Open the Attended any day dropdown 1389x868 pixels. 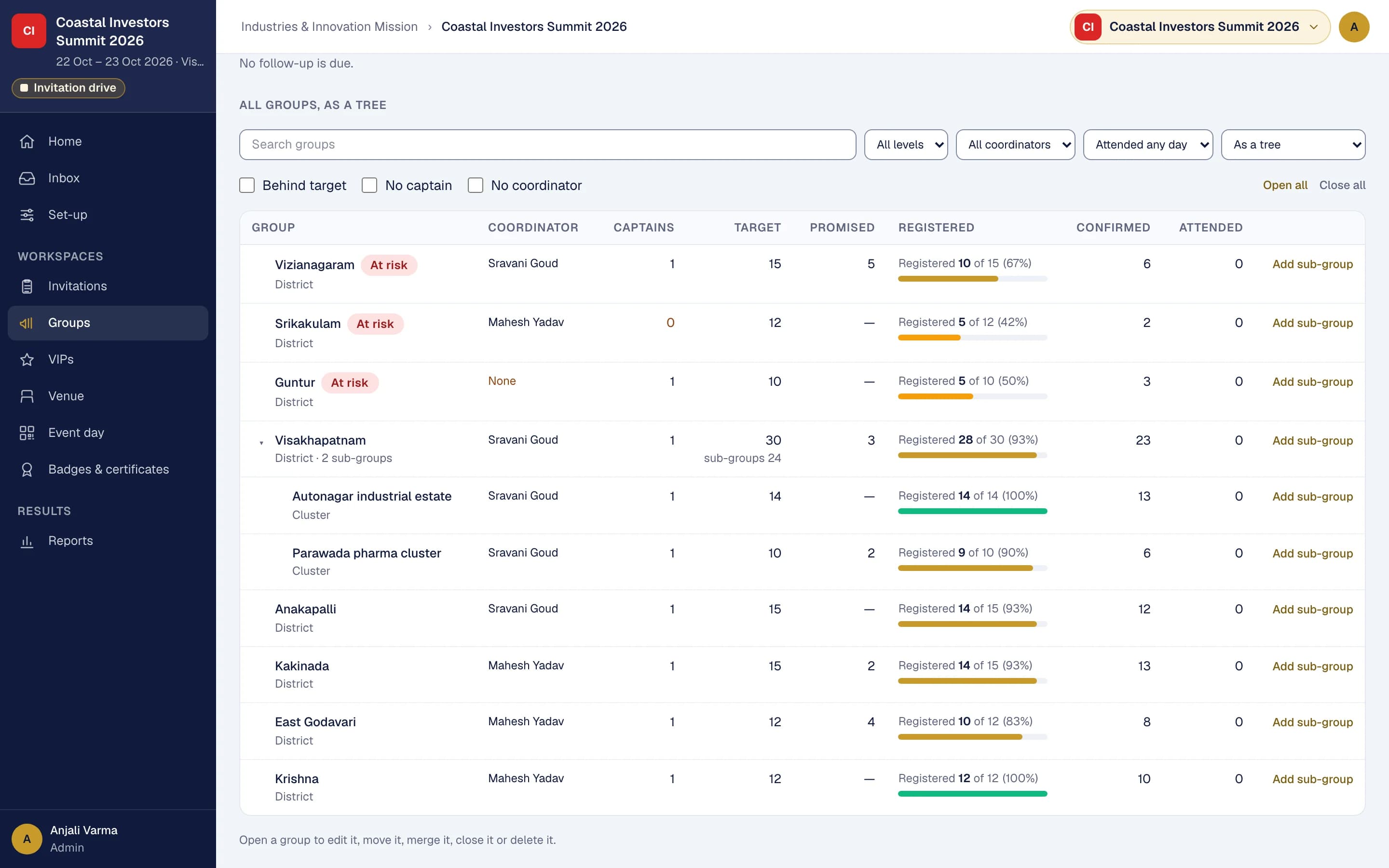click(x=1148, y=145)
